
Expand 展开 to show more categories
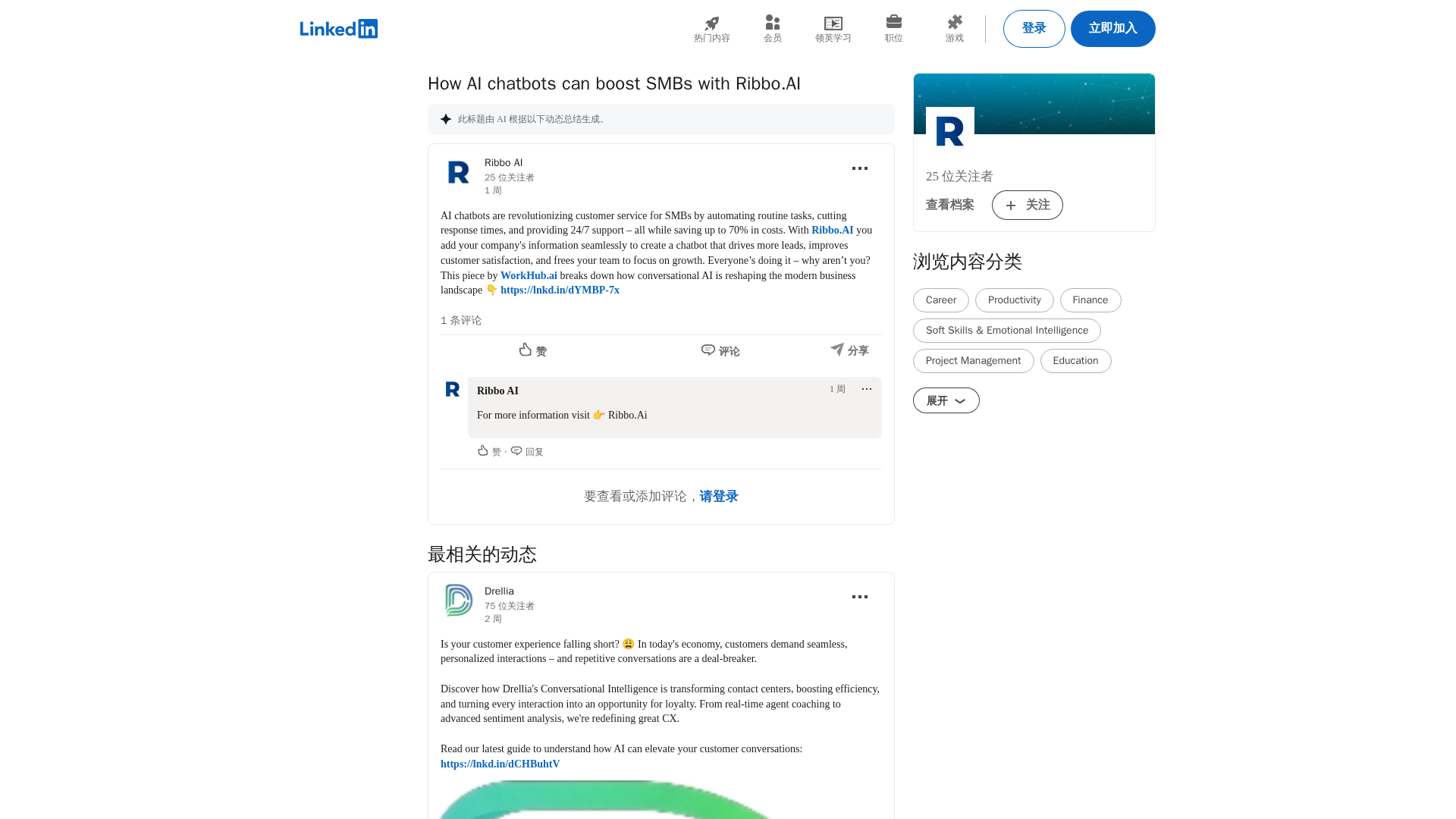click(x=946, y=400)
